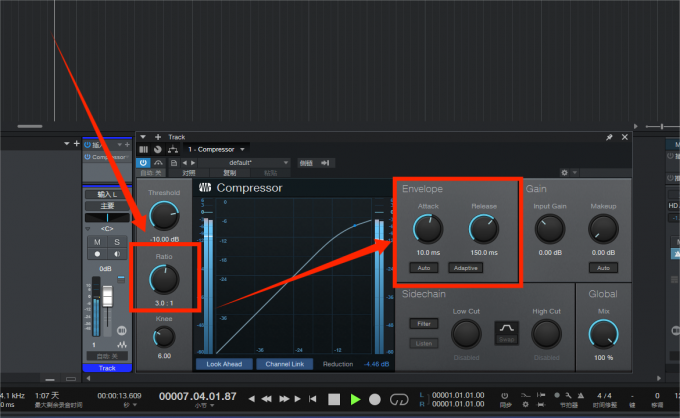
Task: Click the channel volume fader
Action: pyautogui.click(x=107, y=296)
